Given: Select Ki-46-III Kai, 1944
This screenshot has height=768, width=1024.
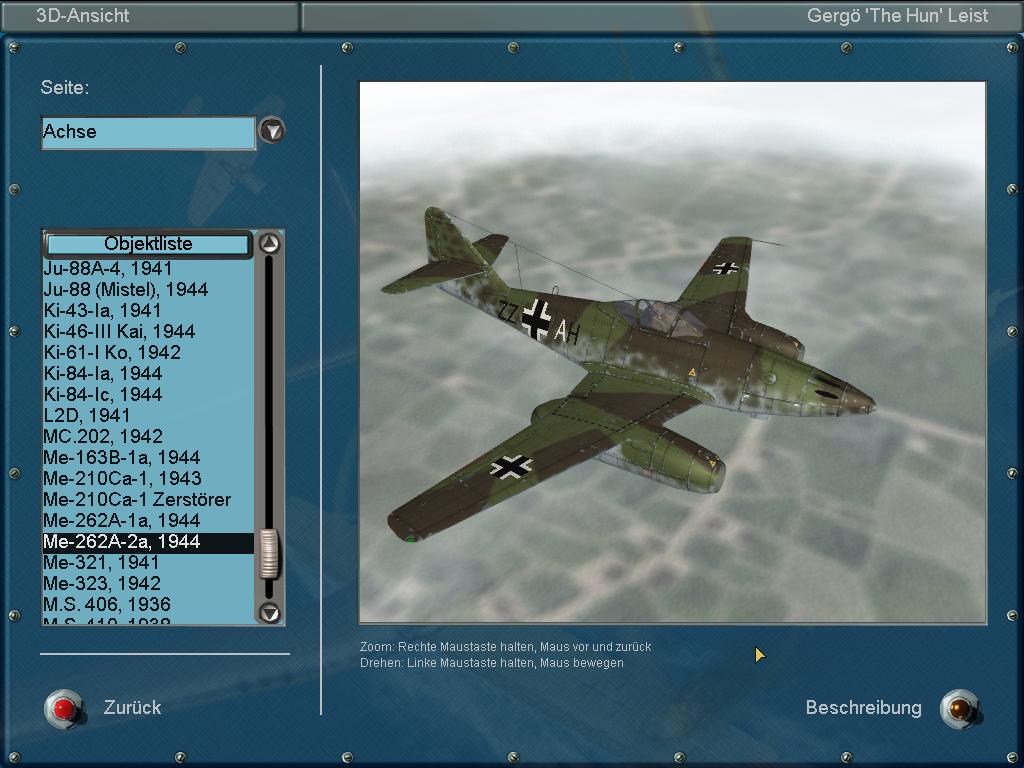Looking at the screenshot, I should click(148, 331).
